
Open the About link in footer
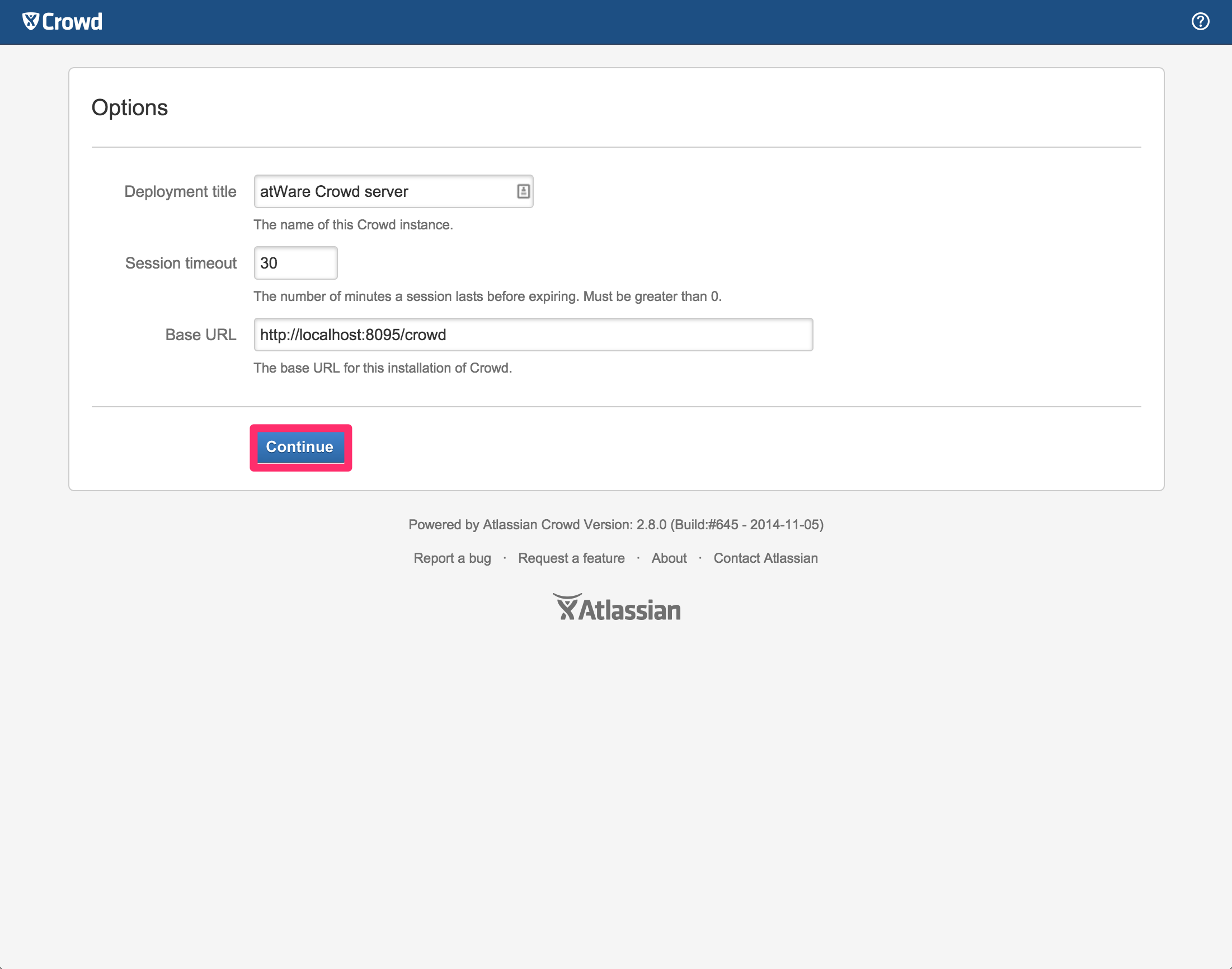click(x=669, y=558)
